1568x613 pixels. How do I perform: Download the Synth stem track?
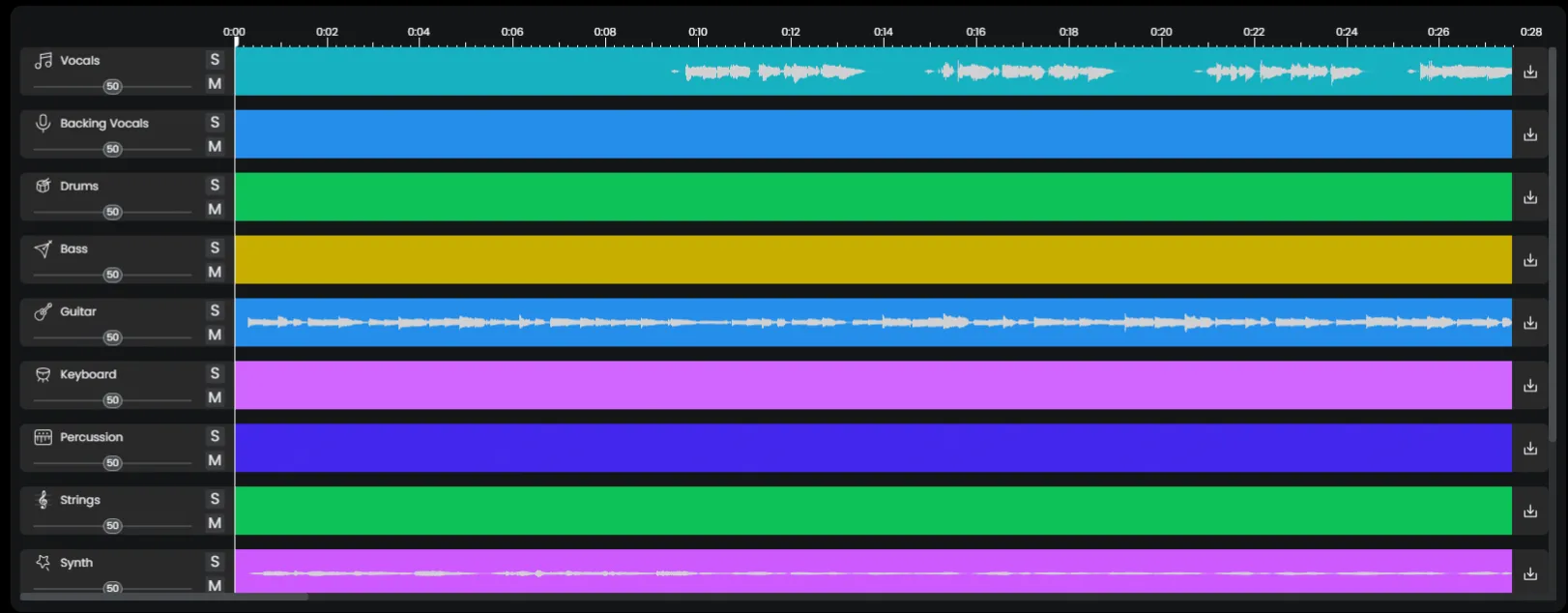tap(1529, 573)
